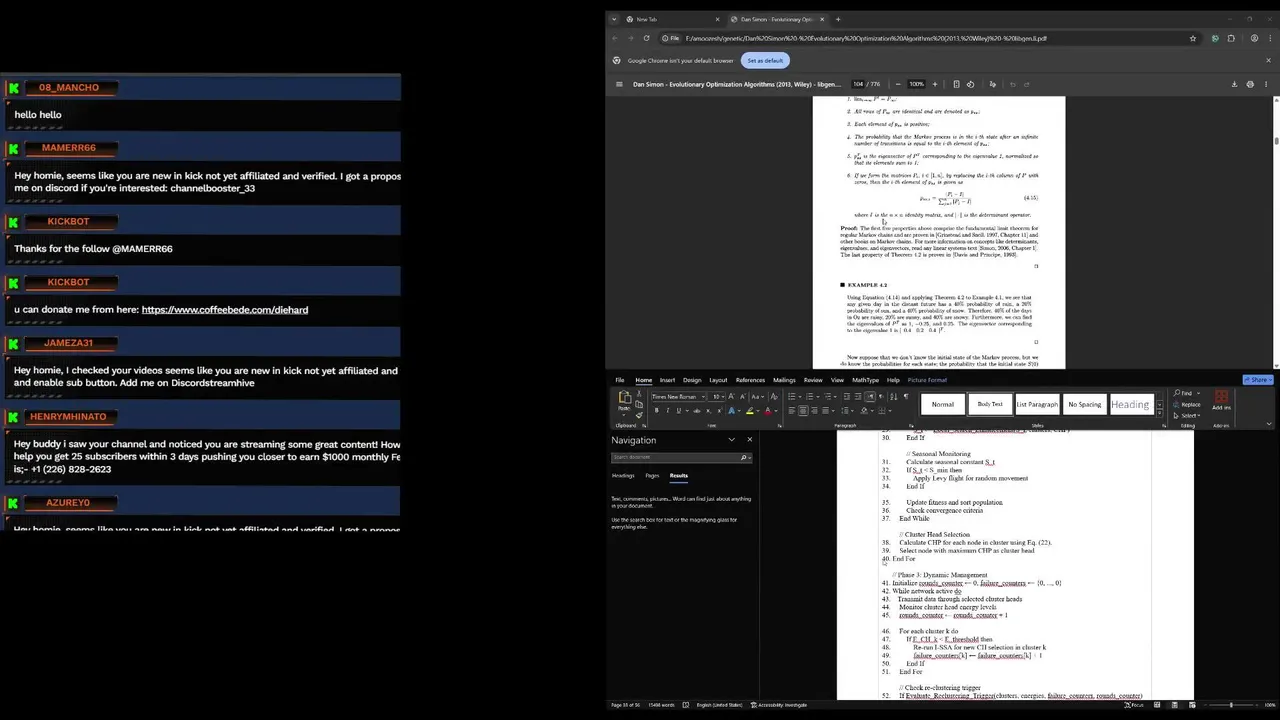1280x720 pixels.
Task: Rotate the PDF counterclockwise
Action: 970,84
